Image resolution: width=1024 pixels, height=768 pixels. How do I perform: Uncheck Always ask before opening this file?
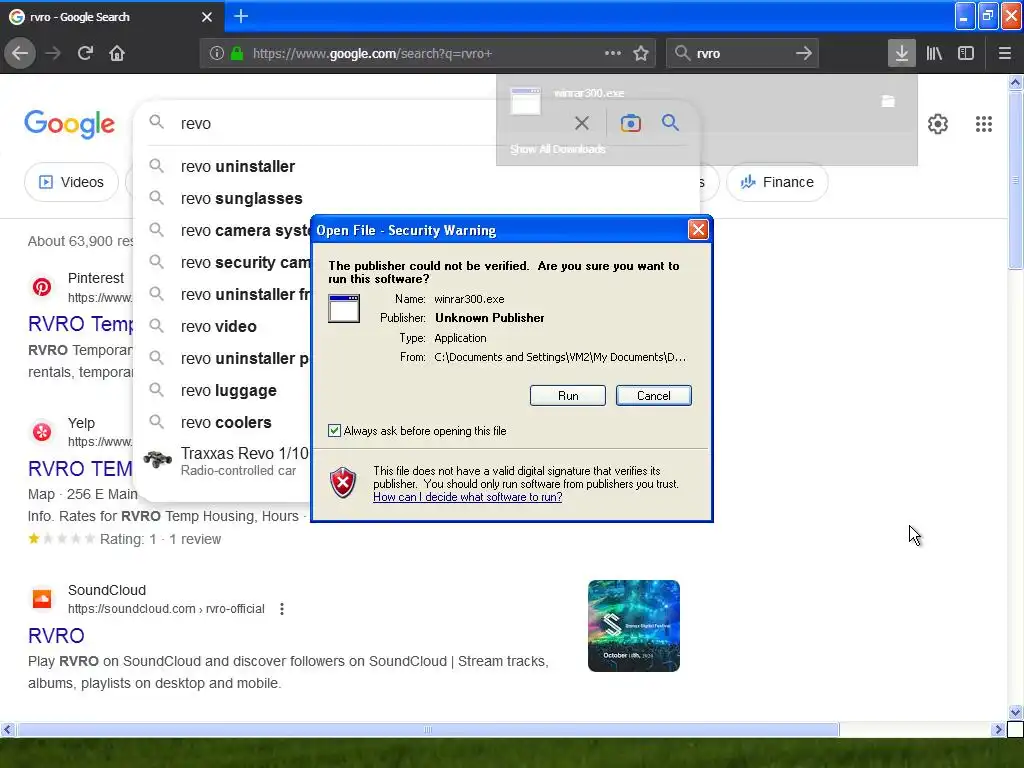pos(334,430)
